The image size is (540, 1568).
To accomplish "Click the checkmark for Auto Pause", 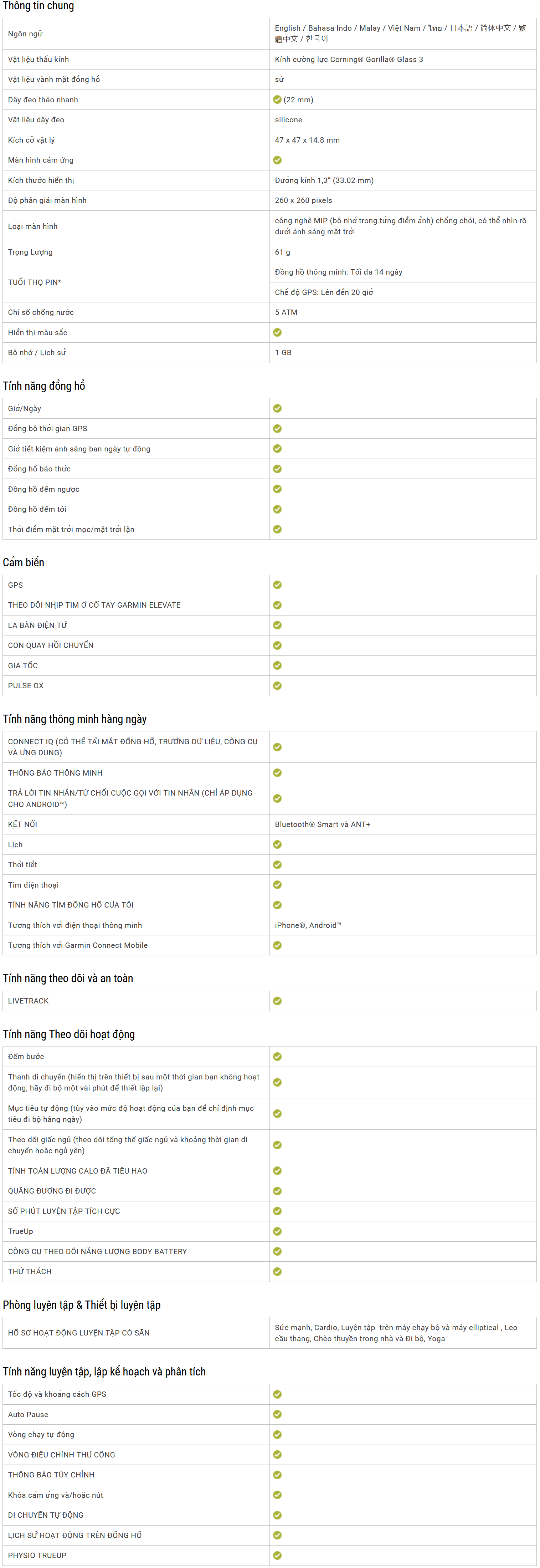I will [x=277, y=1414].
